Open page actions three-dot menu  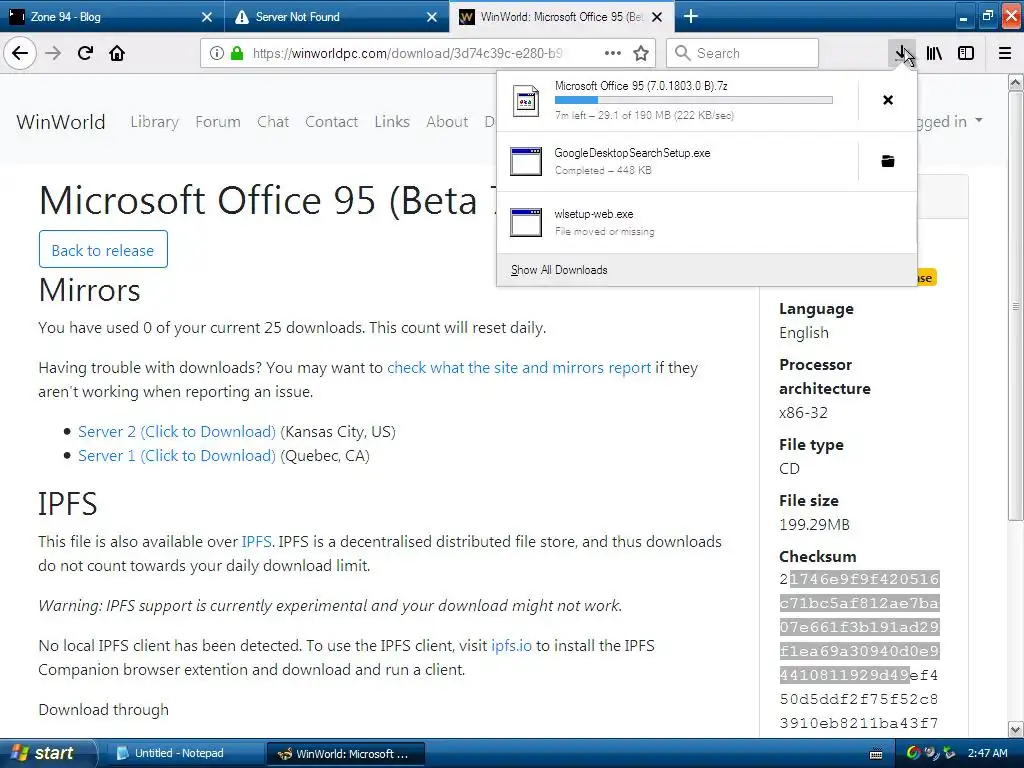pyautogui.click(x=613, y=53)
